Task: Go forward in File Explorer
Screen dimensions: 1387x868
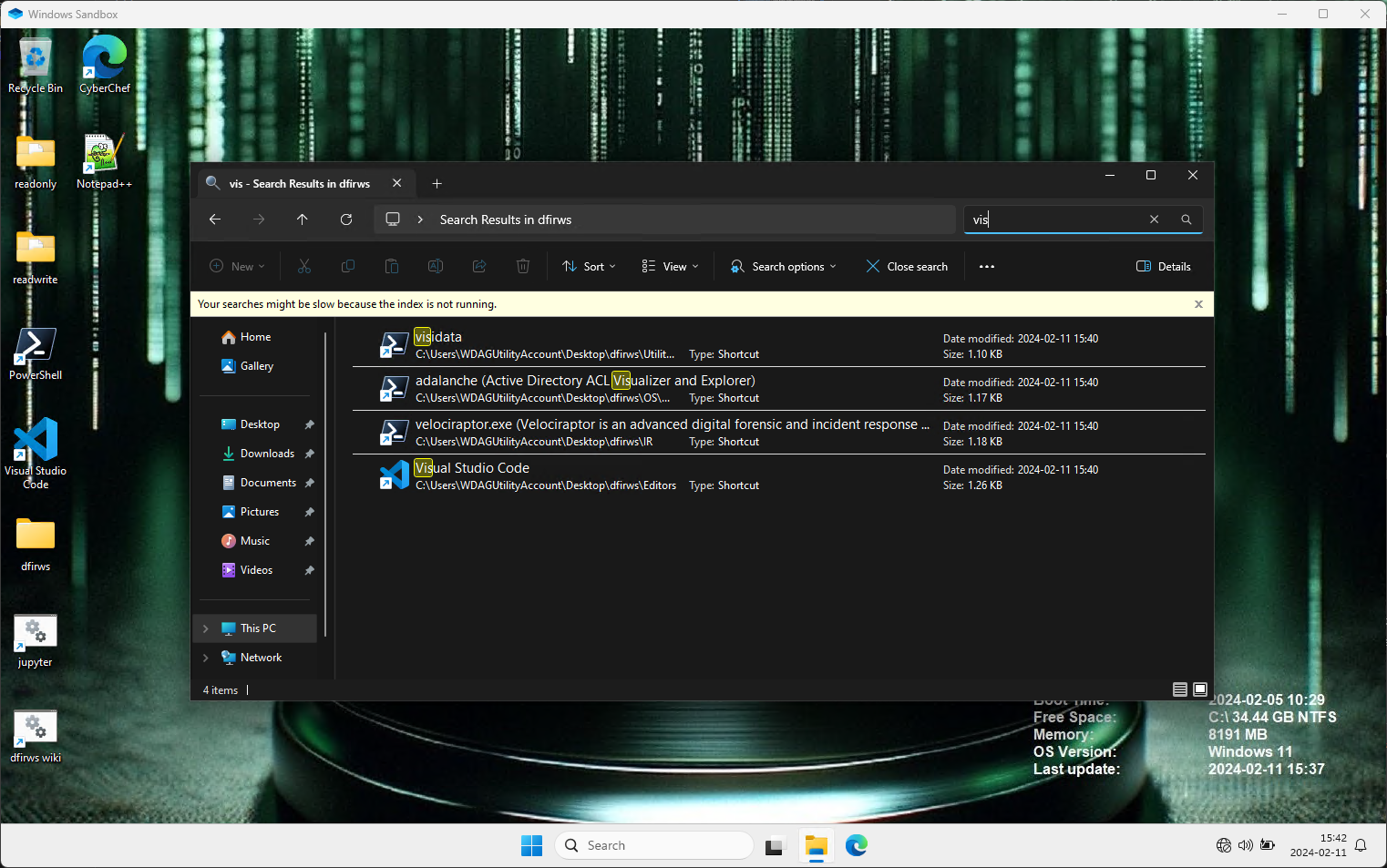Action: coord(259,220)
